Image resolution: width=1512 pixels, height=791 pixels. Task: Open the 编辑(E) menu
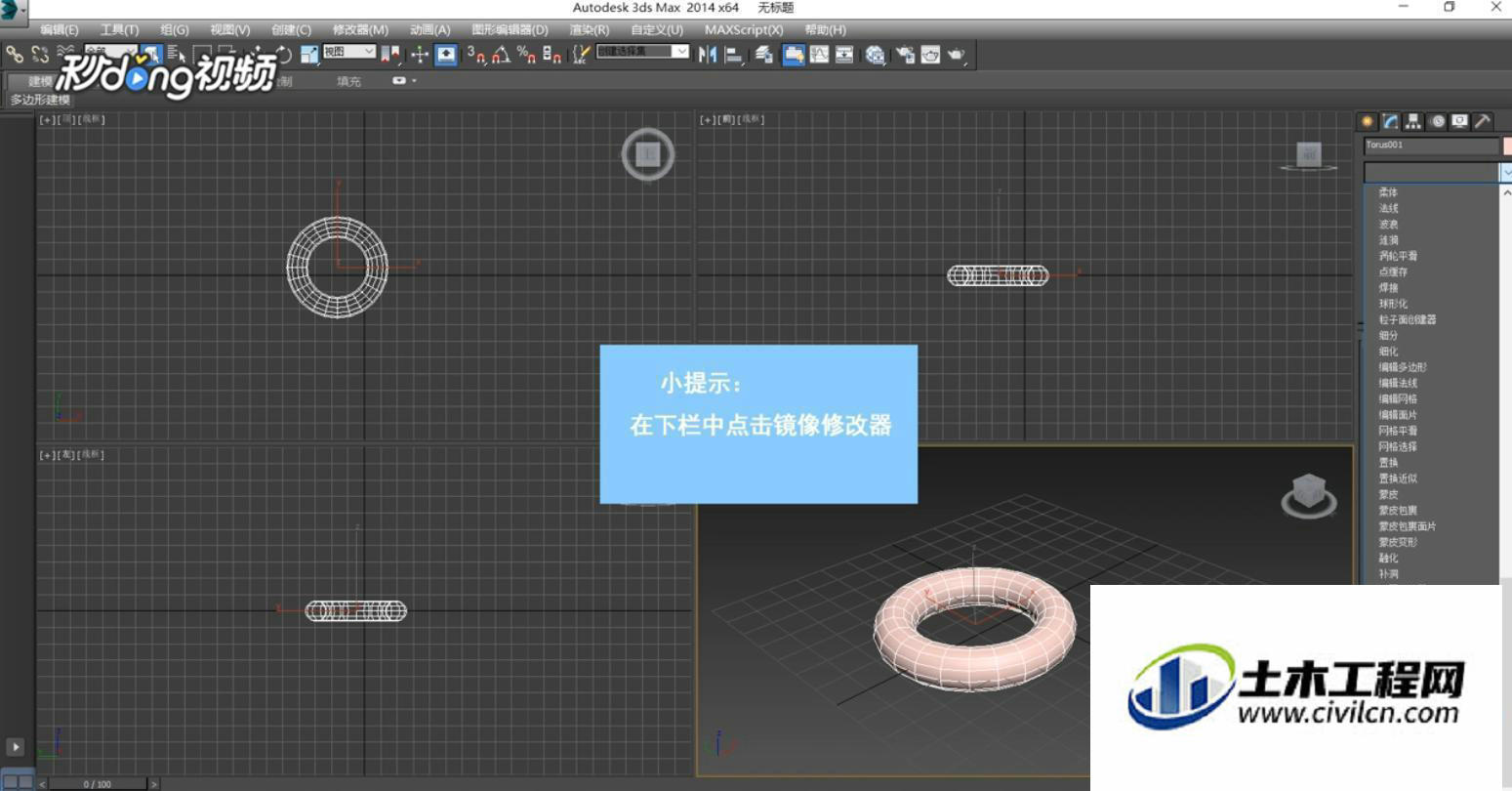60,30
